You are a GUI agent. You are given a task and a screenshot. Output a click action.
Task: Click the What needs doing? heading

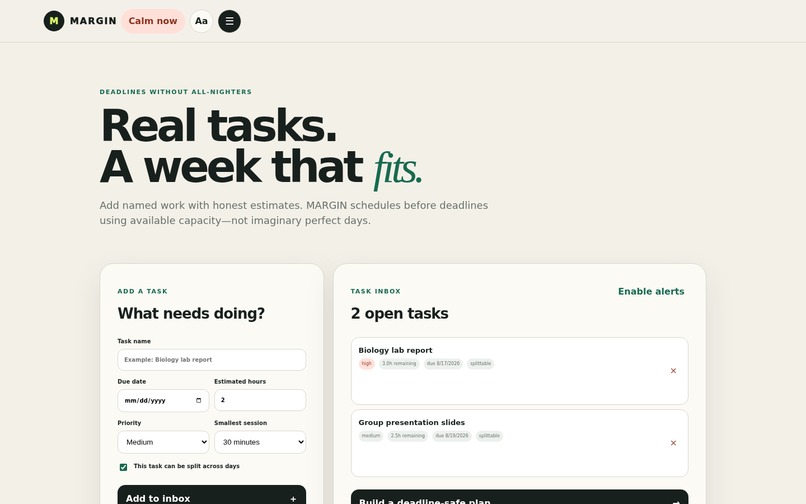click(191, 314)
